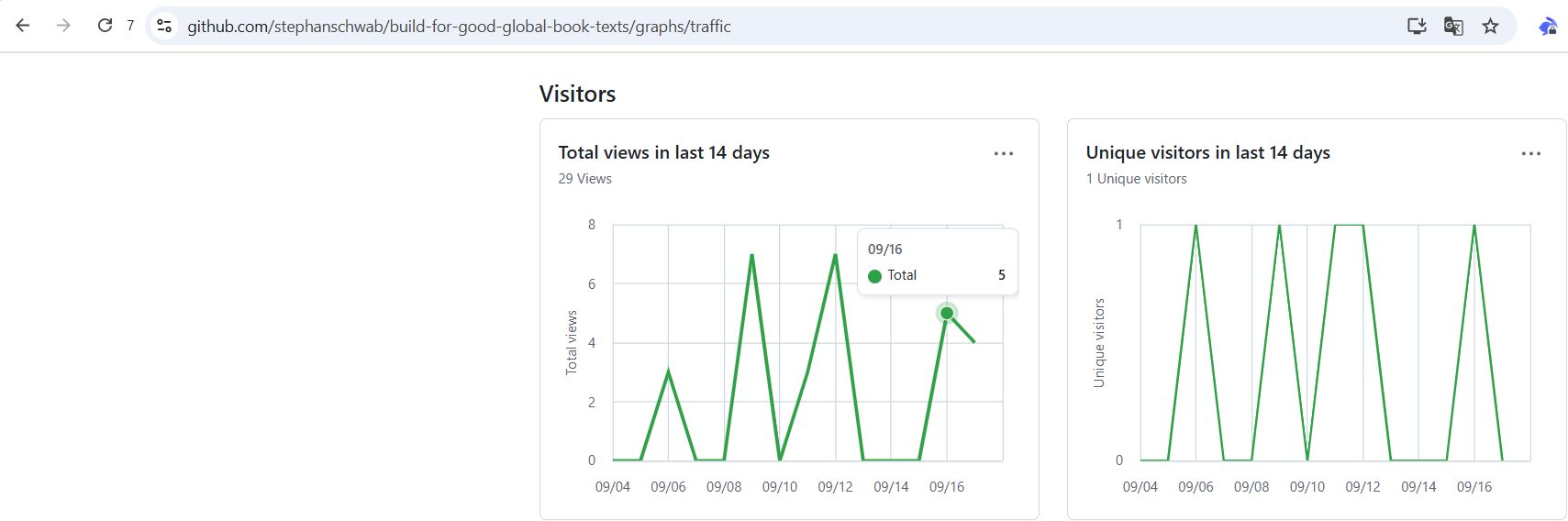Click the 09/09 peak in Total views
This screenshot has width=1568, height=521.
coord(752,255)
